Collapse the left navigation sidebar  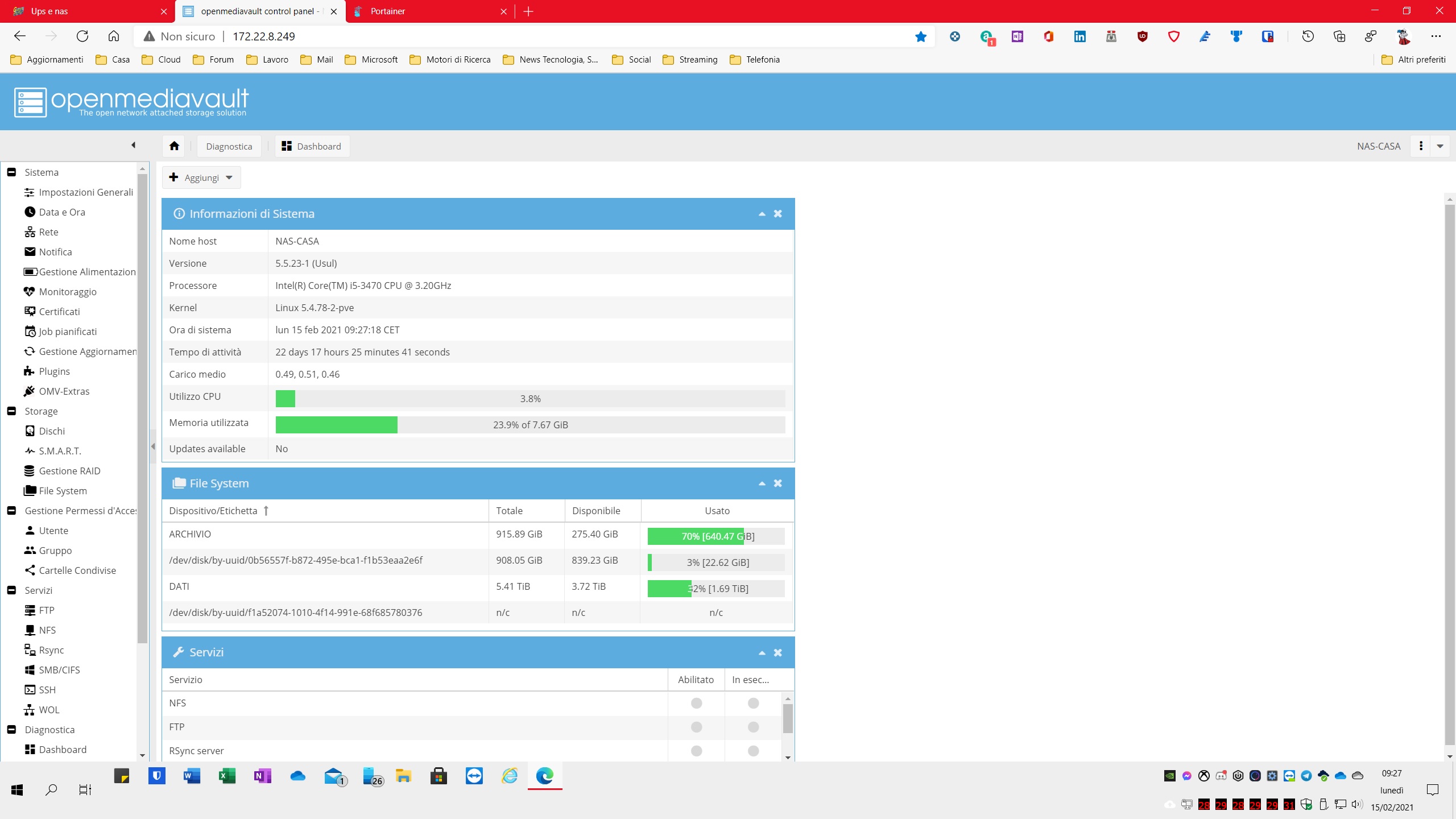[133, 146]
